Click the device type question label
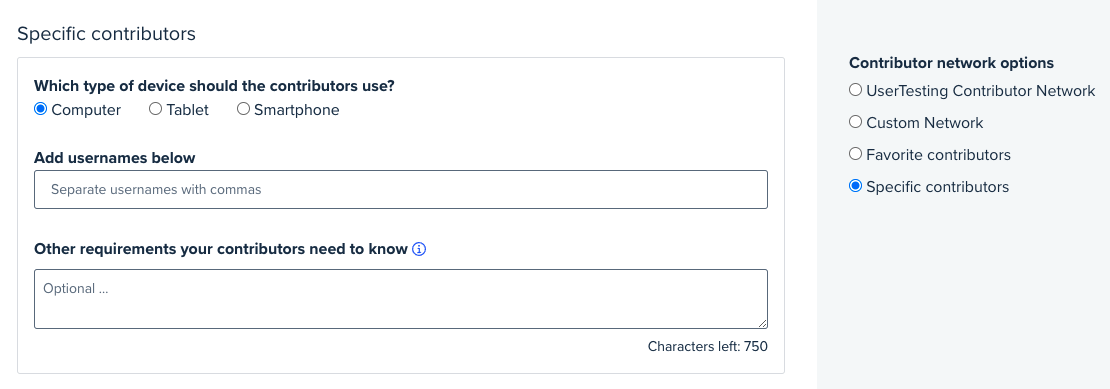This screenshot has height=389, width=1110. [214, 86]
